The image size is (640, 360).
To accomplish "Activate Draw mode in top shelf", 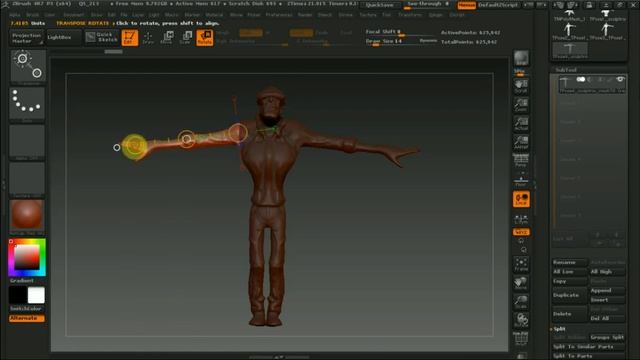I will pyautogui.click(x=148, y=38).
